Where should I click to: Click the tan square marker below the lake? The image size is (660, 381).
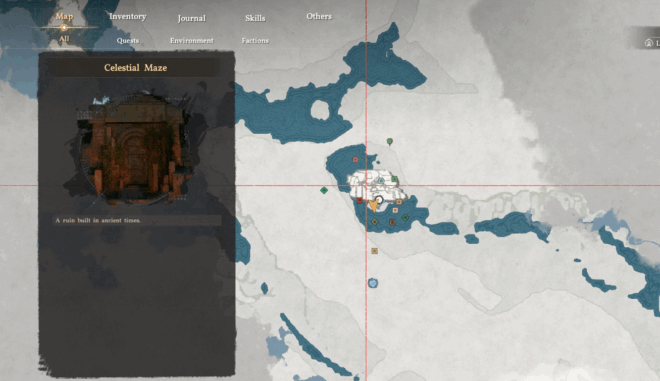[x=374, y=251]
